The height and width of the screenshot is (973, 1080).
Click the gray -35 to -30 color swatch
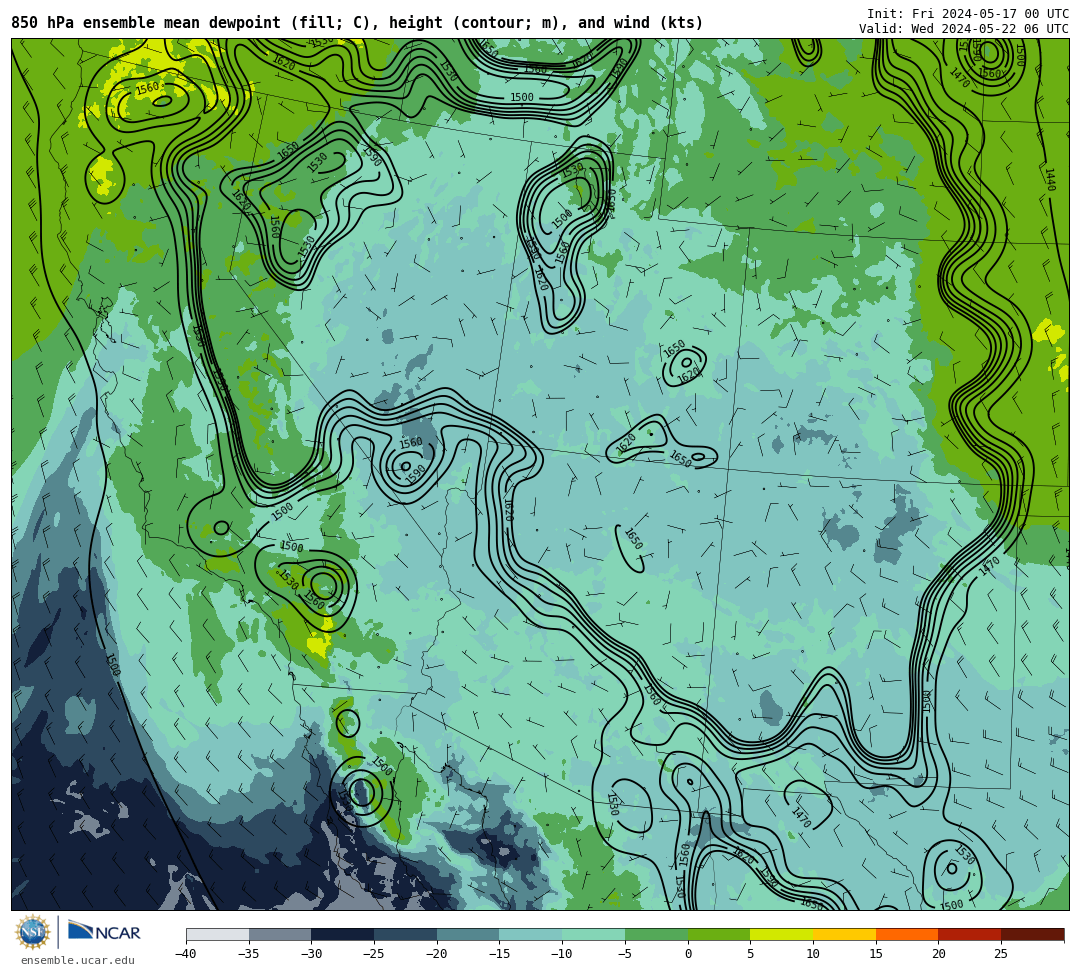click(x=280, y=934)
